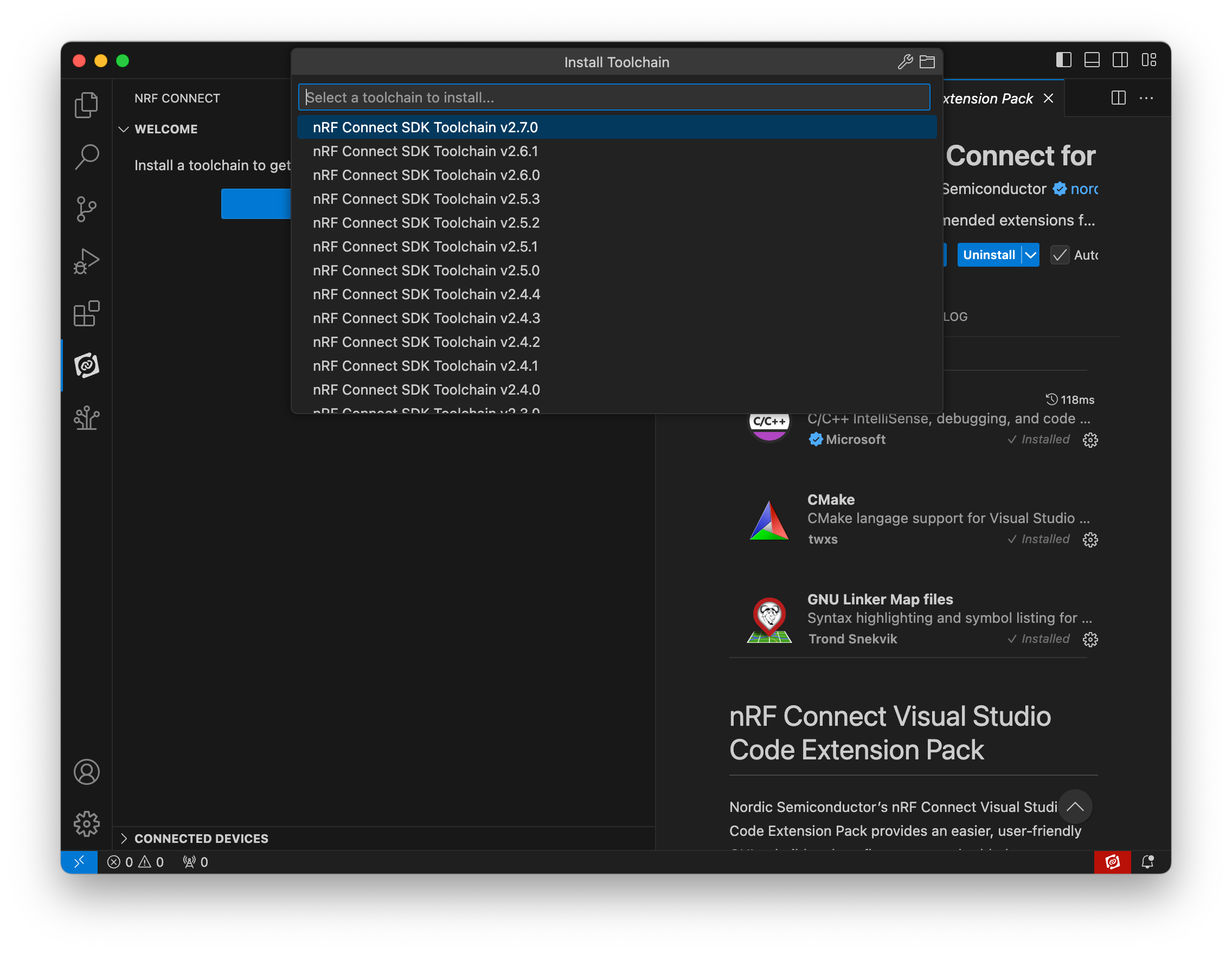
Task: Toggle bottom panel layout icon
Action: [x=1092, y=60]
